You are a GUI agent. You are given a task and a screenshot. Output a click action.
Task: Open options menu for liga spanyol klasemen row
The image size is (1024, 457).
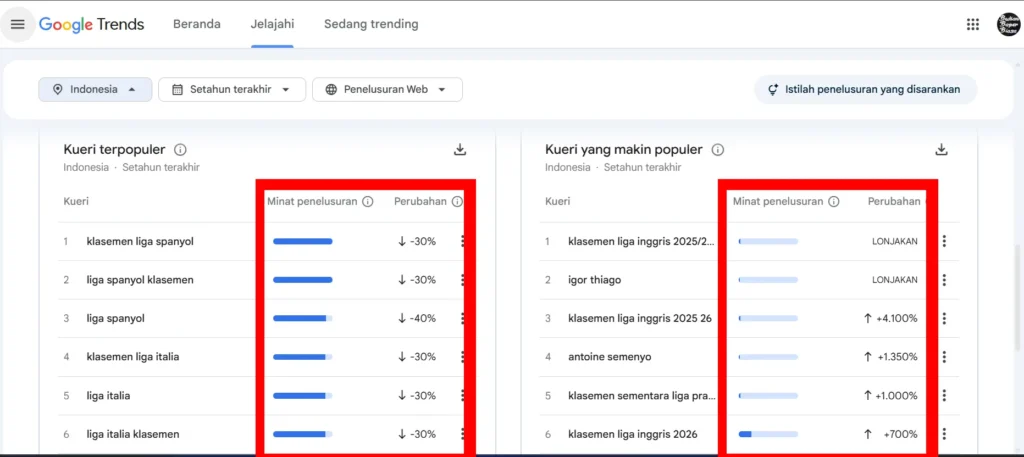pyautogui.click(x=463, y=280)
